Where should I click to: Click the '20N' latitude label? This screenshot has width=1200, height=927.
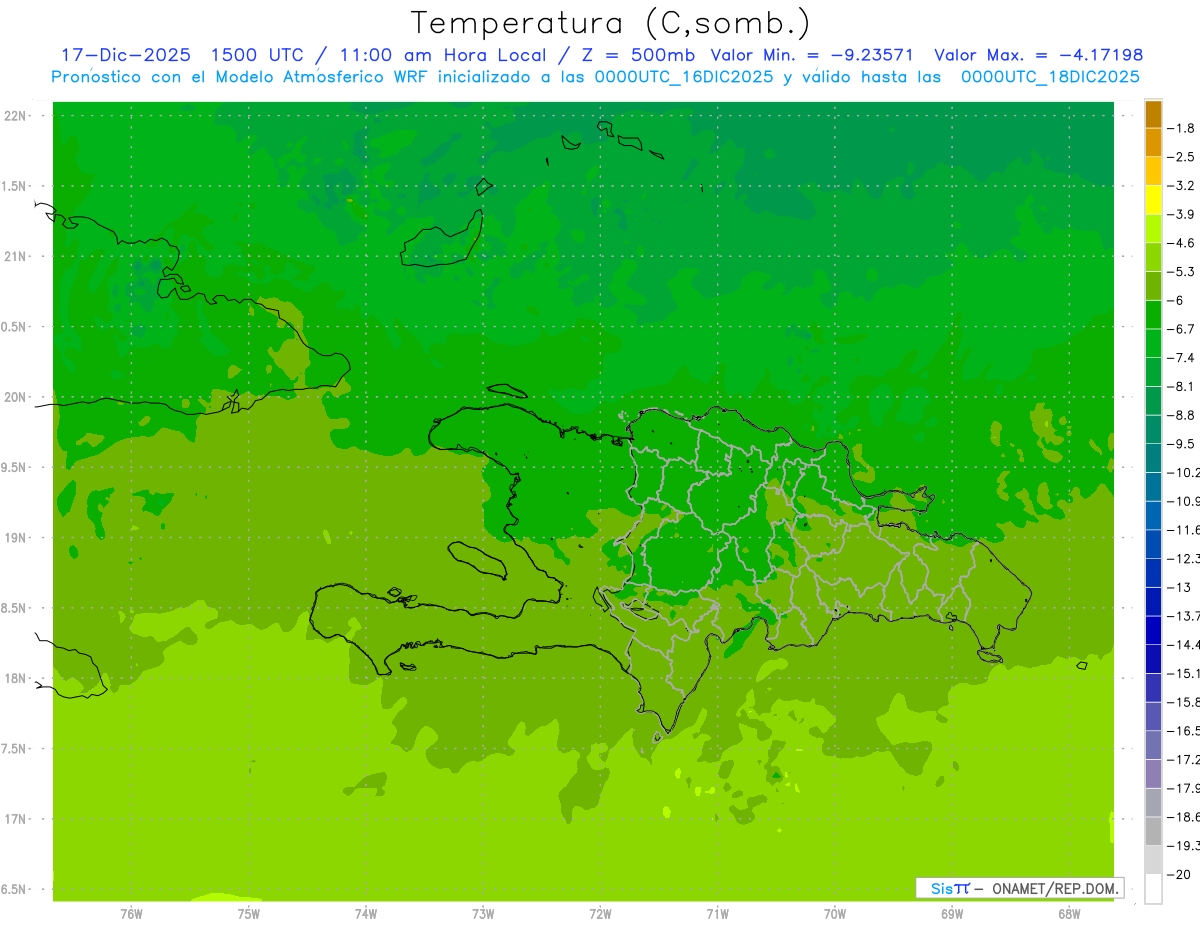[16, 397]
